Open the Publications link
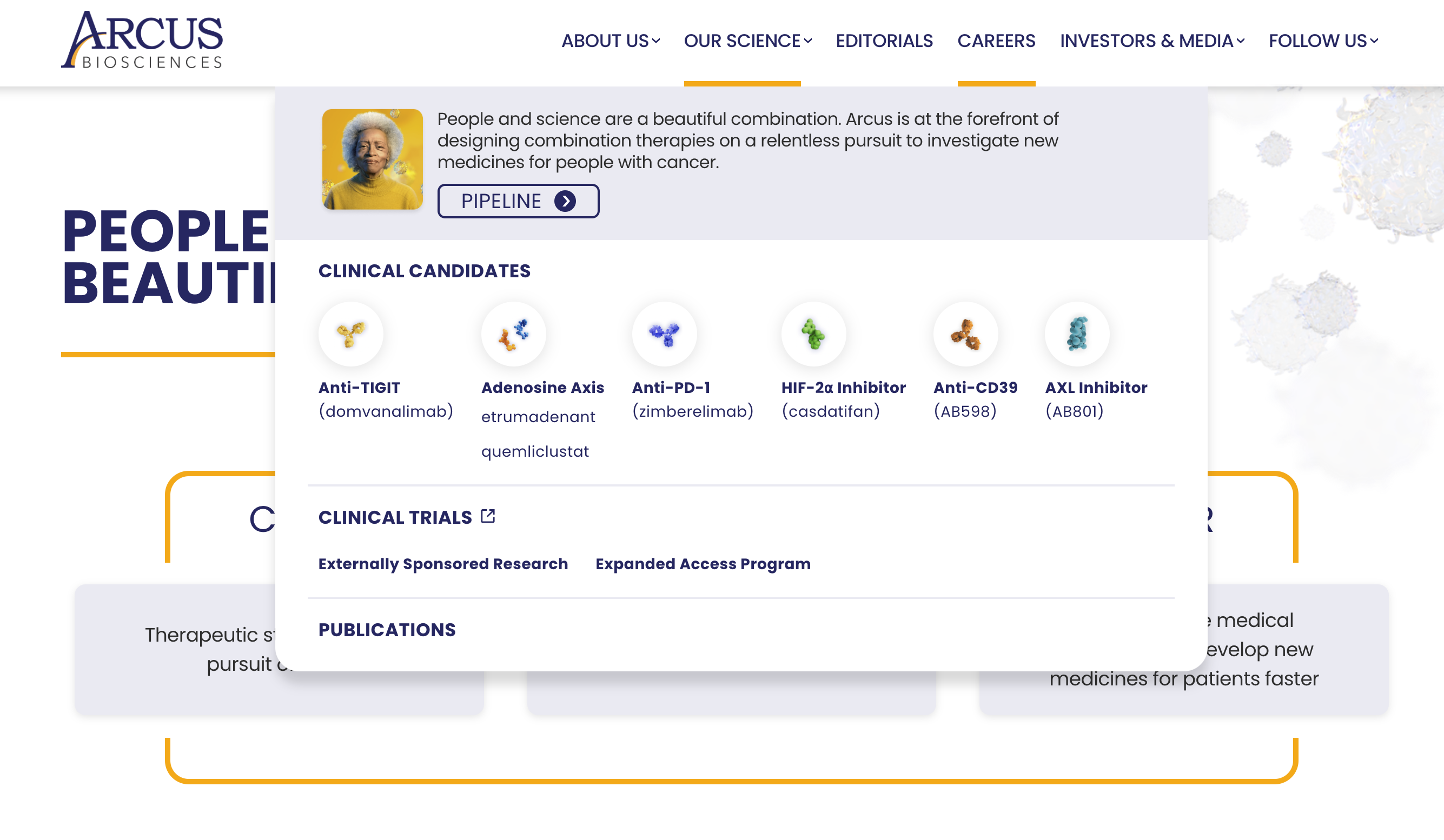This screenshot has height=840, width=1444. (387, 630)
